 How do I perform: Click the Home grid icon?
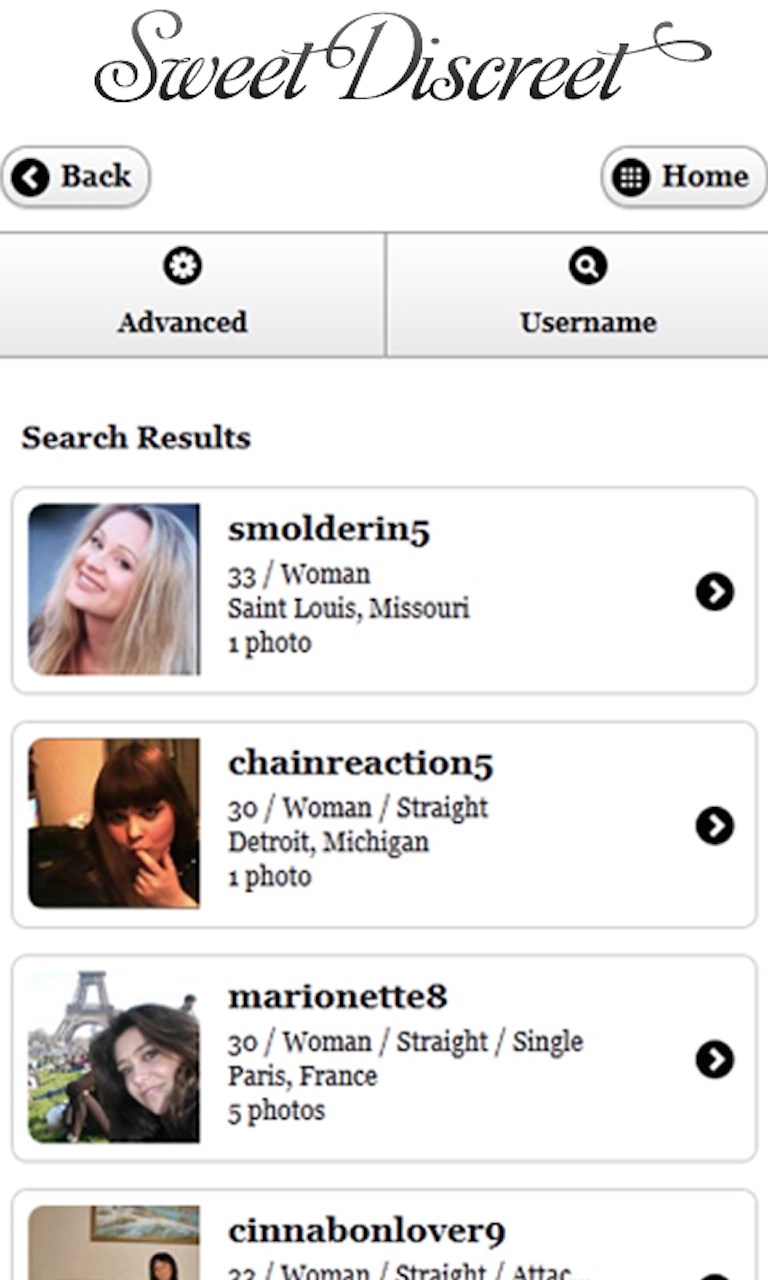pyautogui.click(x=630, y=178)
